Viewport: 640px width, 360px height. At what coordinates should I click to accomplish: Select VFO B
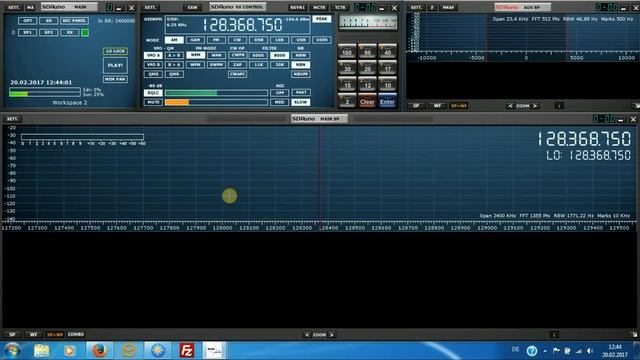tap(153, 65)
